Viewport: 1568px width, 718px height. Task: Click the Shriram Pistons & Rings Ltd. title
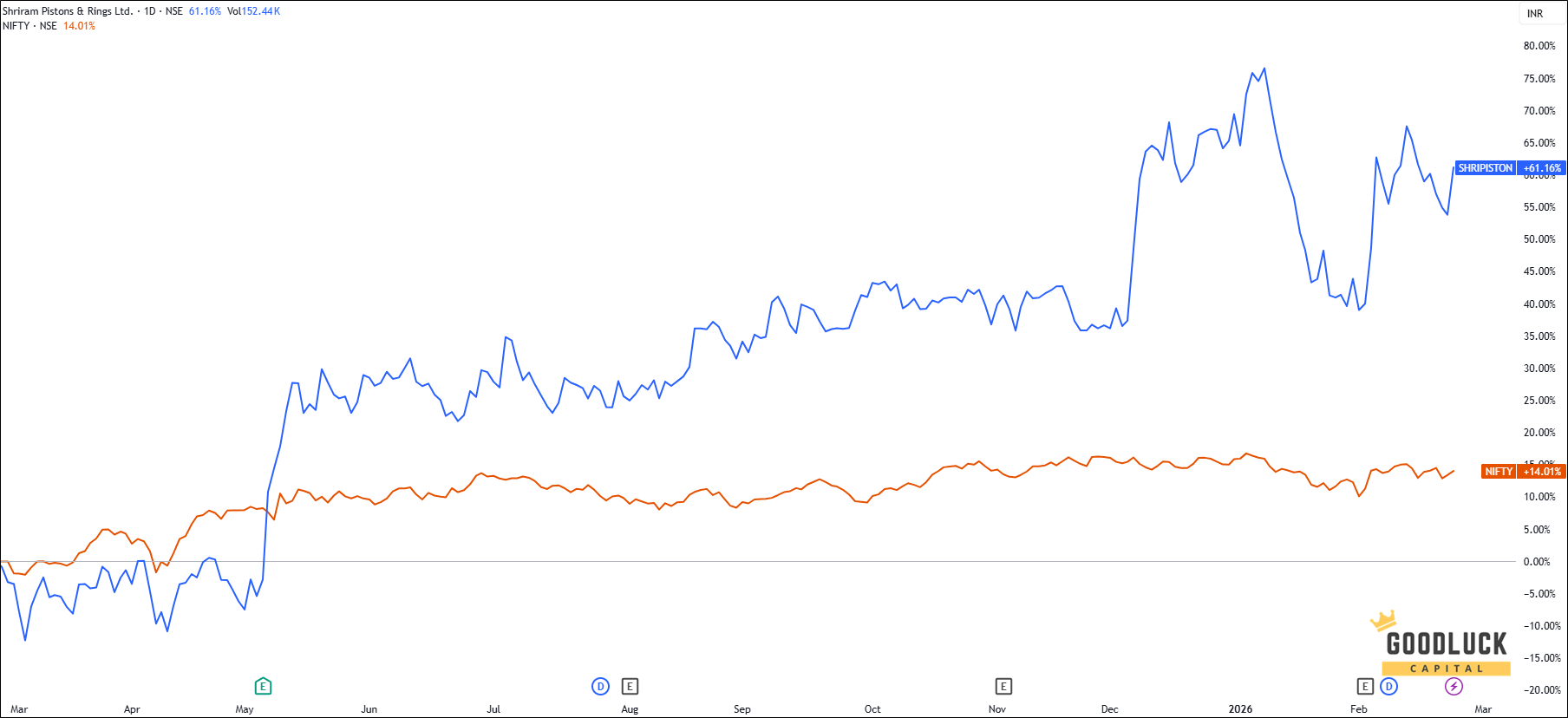pos(68,11)
